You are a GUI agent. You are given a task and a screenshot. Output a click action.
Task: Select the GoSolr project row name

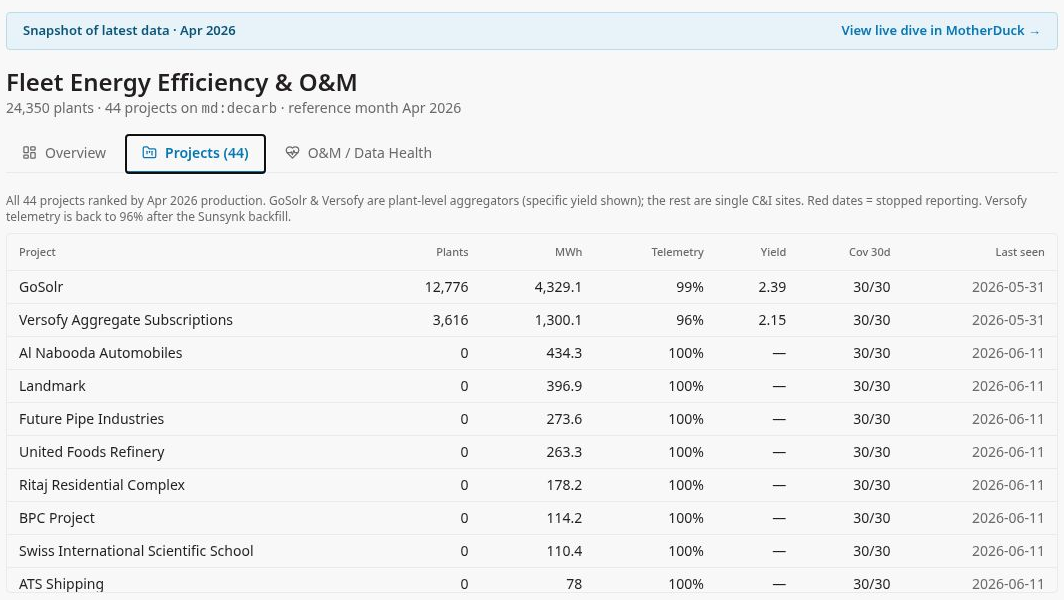(x=41, y=287)
